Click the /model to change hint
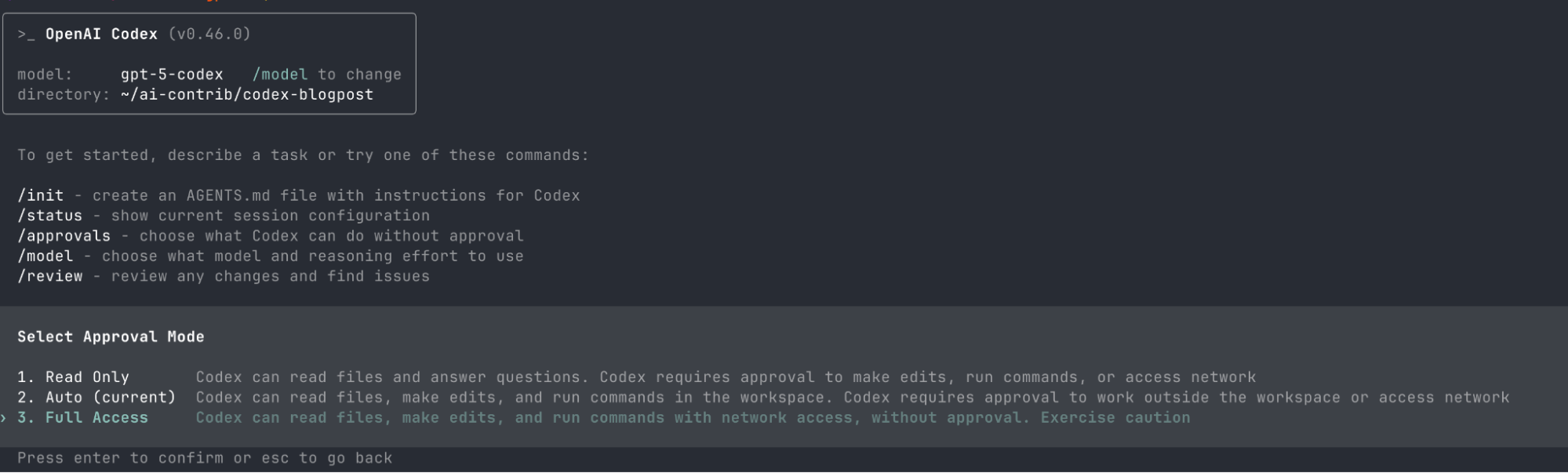The height and width of the screenshot is (473, 1568). (326, 75)
